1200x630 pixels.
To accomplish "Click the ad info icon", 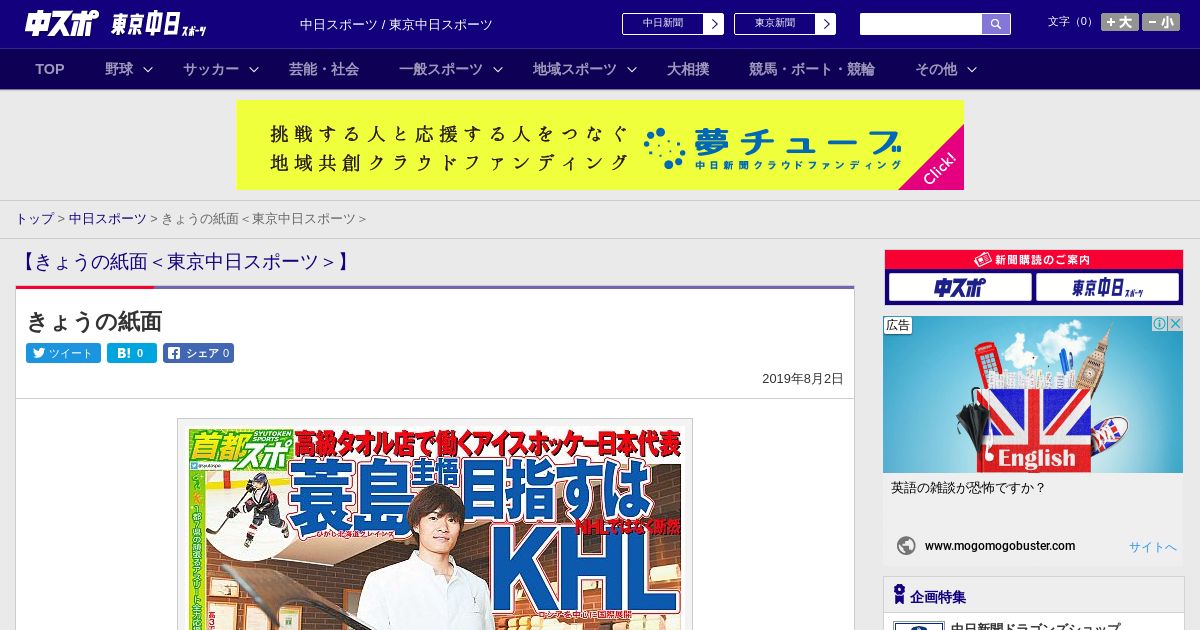I will [x=1160, y=324].
